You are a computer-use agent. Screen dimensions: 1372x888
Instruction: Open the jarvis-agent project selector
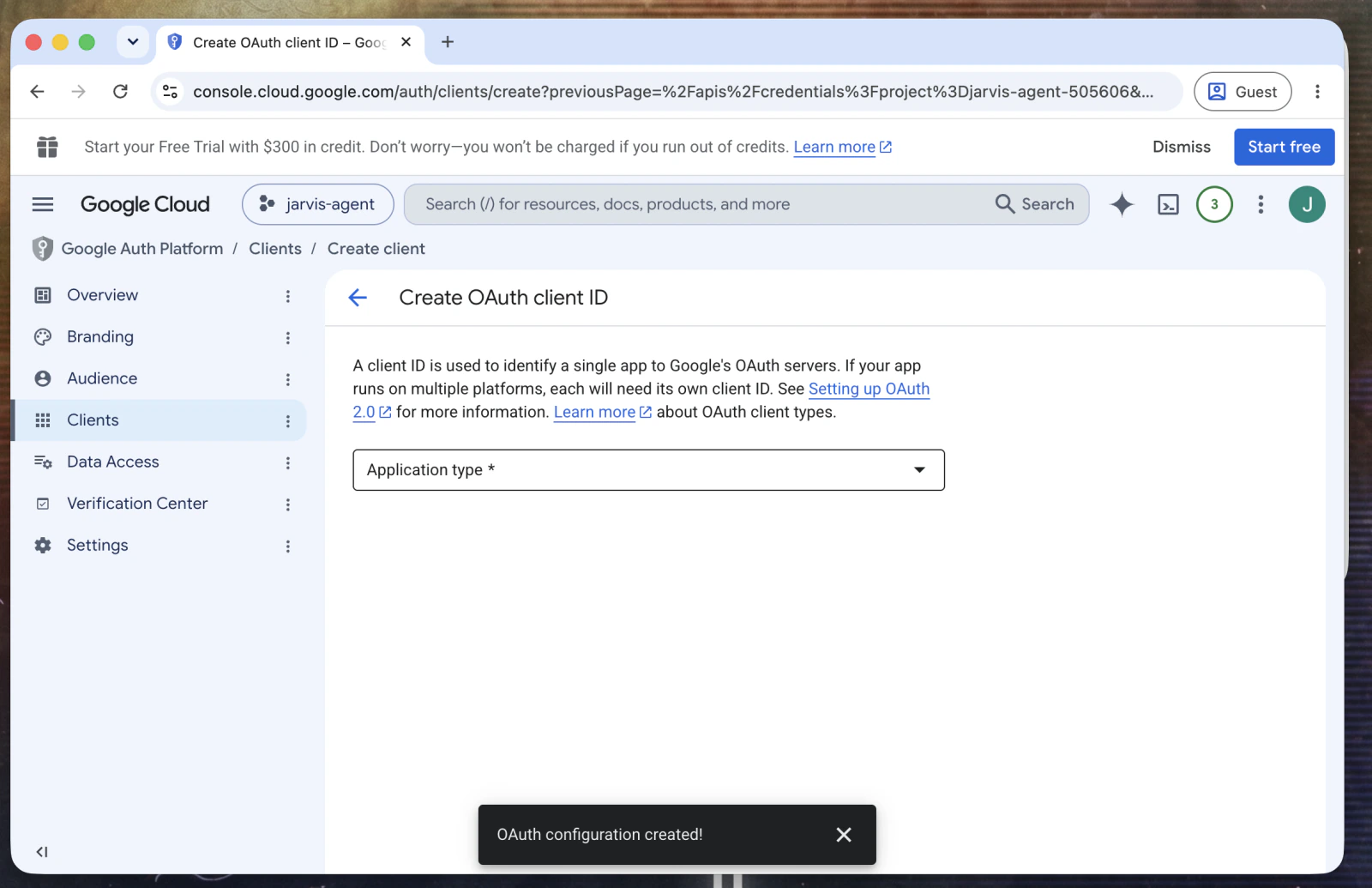point(318,204)
